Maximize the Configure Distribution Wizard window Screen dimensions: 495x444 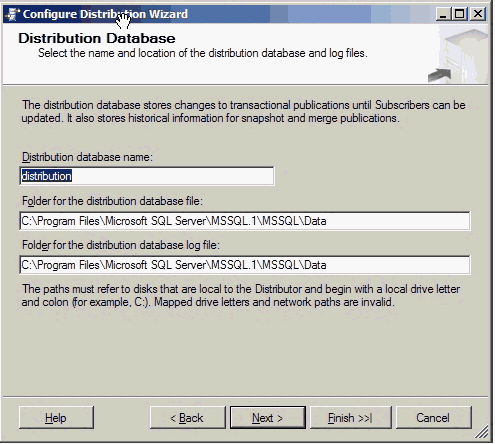click(460, 14)
